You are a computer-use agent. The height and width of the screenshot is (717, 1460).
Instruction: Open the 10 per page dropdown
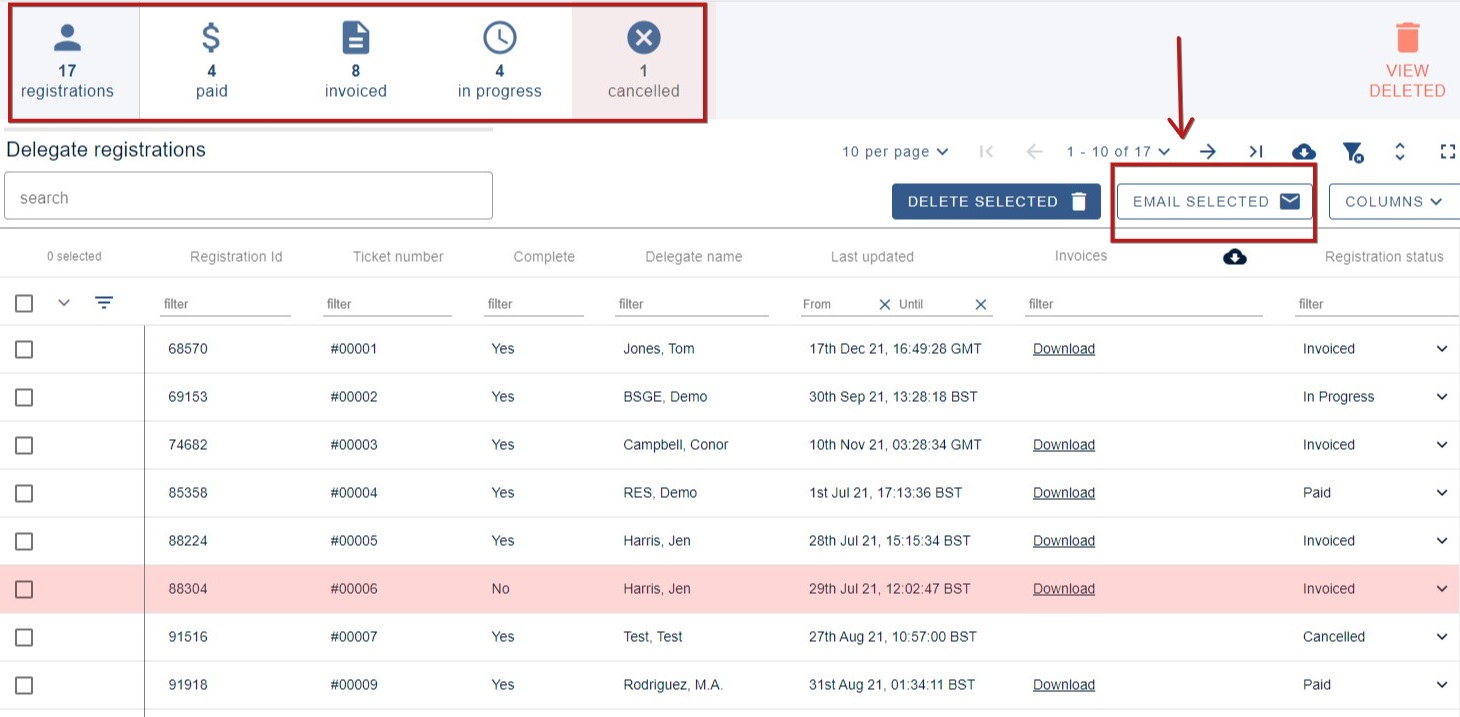click(x=895, y=152)
